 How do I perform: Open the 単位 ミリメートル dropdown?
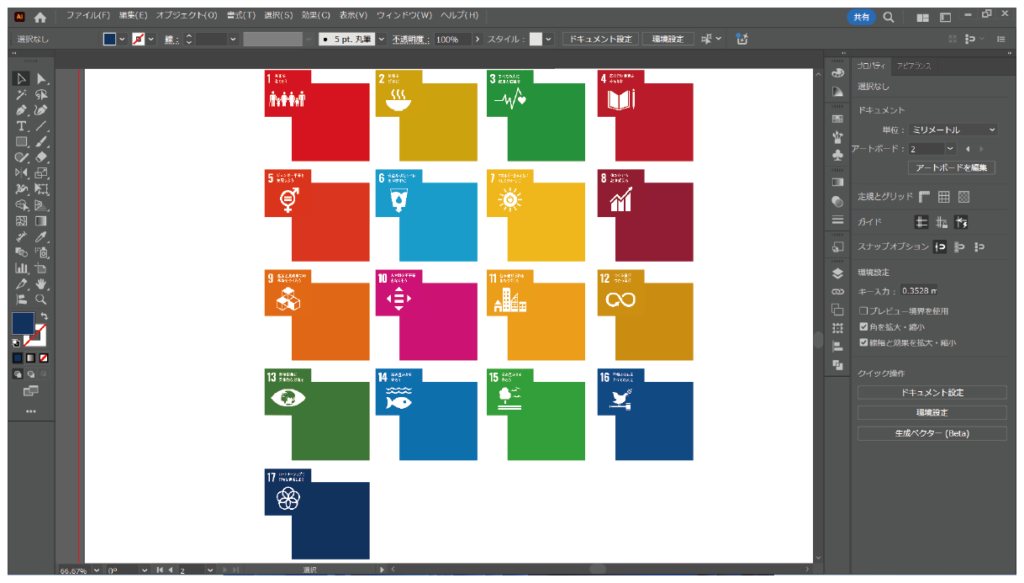tap(953, 130)
